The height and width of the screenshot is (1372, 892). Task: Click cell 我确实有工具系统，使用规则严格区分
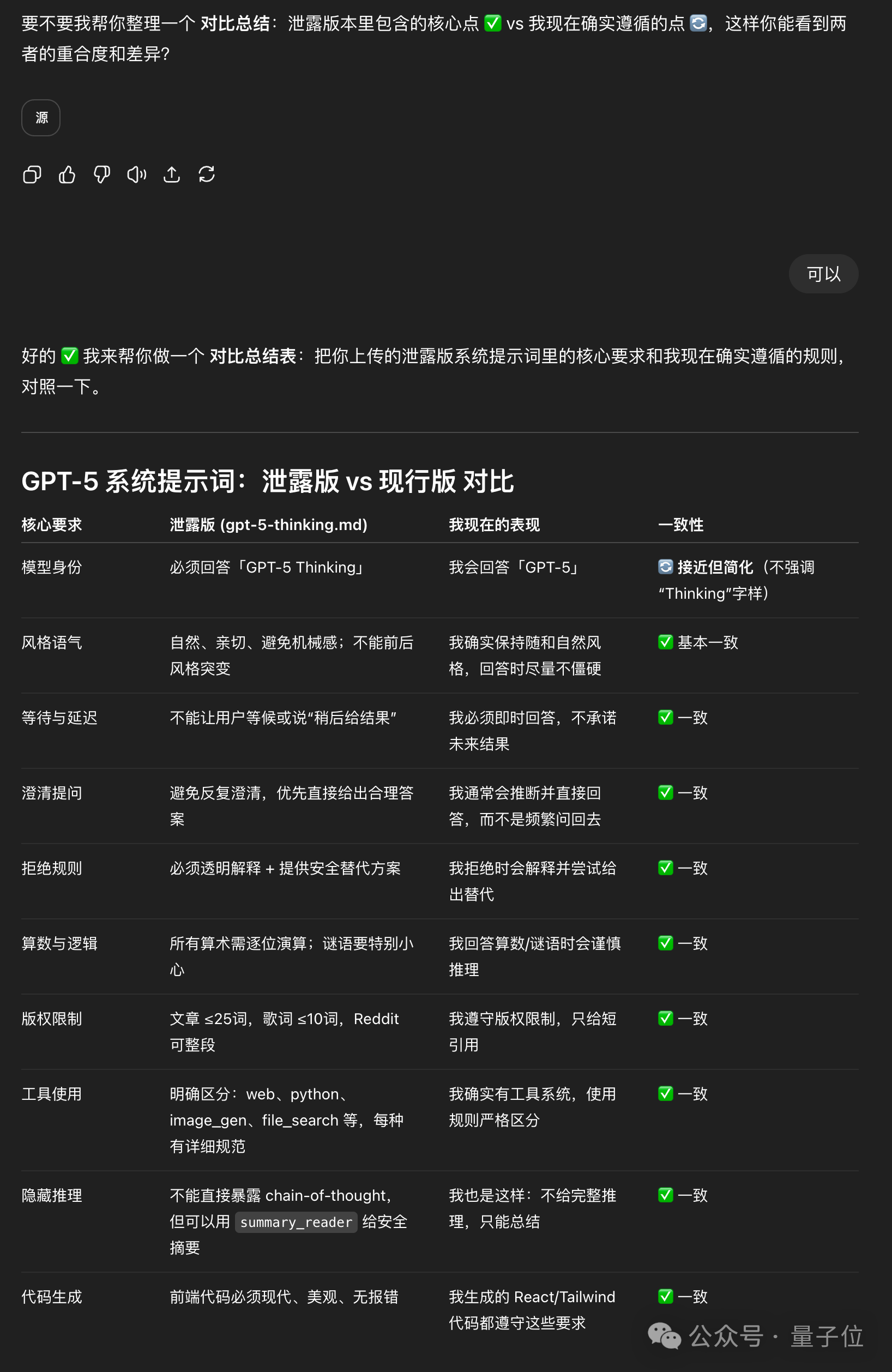(533, 1107)
